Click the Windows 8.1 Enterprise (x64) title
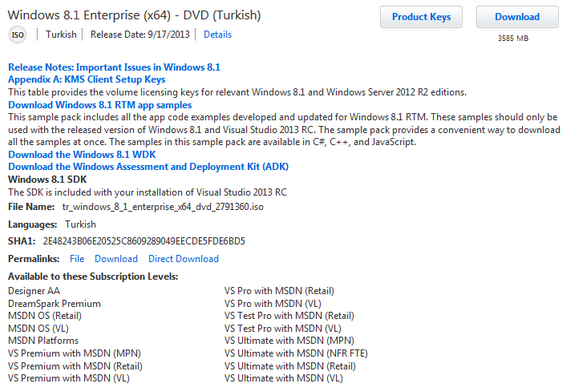This screenshot has width=565, height=387. point(134,15)
